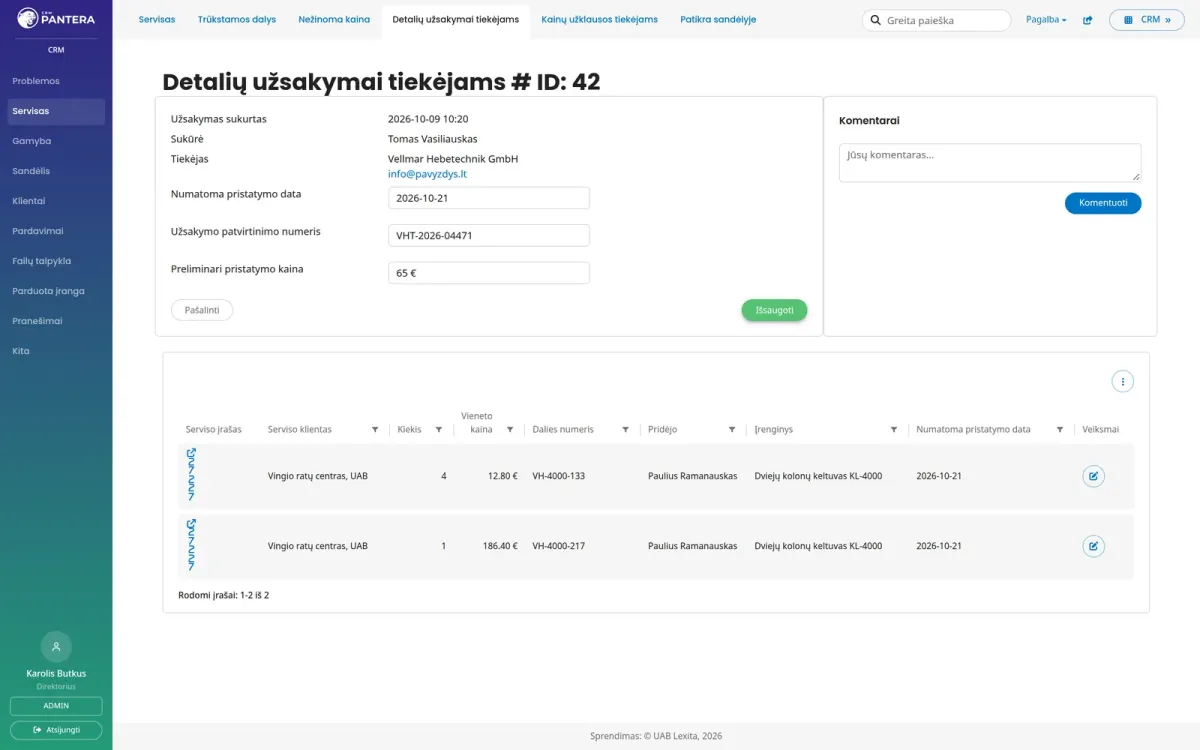Open supplier email info@pavyzdys.lt

click(427, 174)
